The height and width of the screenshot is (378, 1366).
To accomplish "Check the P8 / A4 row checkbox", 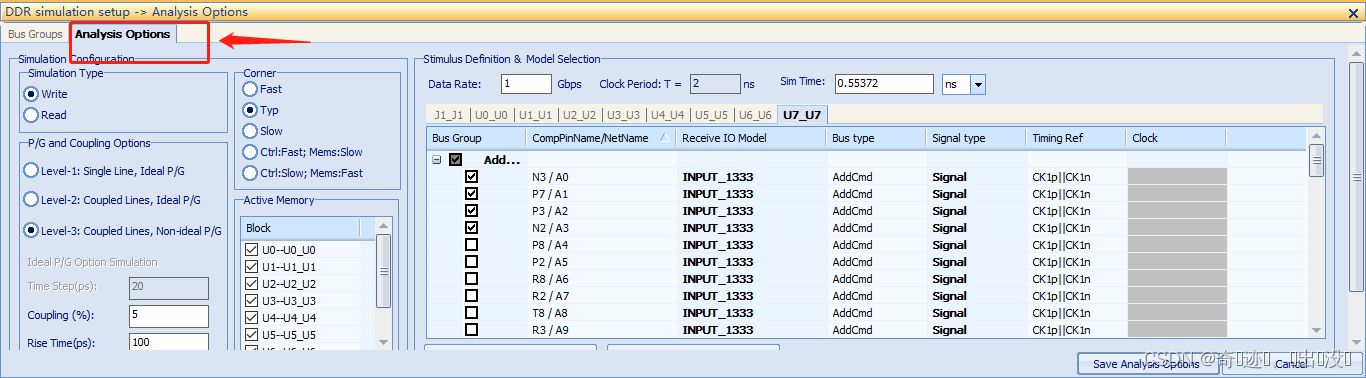I will [471, 245].
